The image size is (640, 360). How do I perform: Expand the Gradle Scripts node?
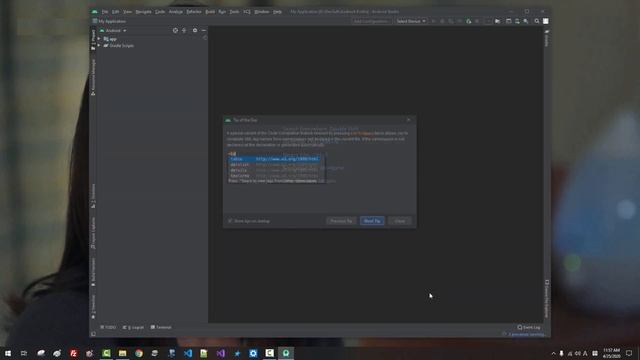tap(99, 46)
